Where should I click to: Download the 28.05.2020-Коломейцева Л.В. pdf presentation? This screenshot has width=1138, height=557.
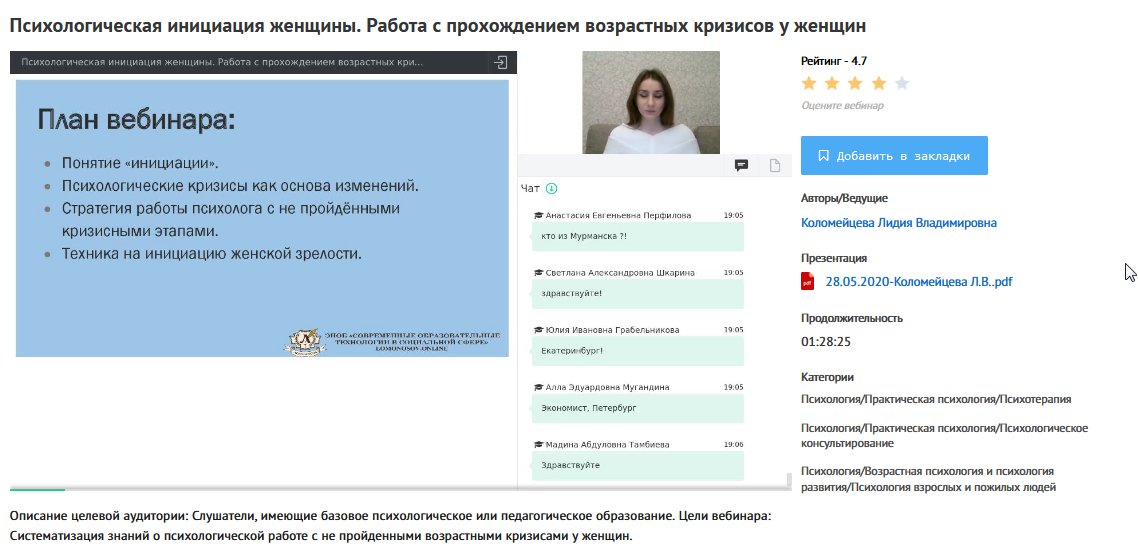coord(918,282)
